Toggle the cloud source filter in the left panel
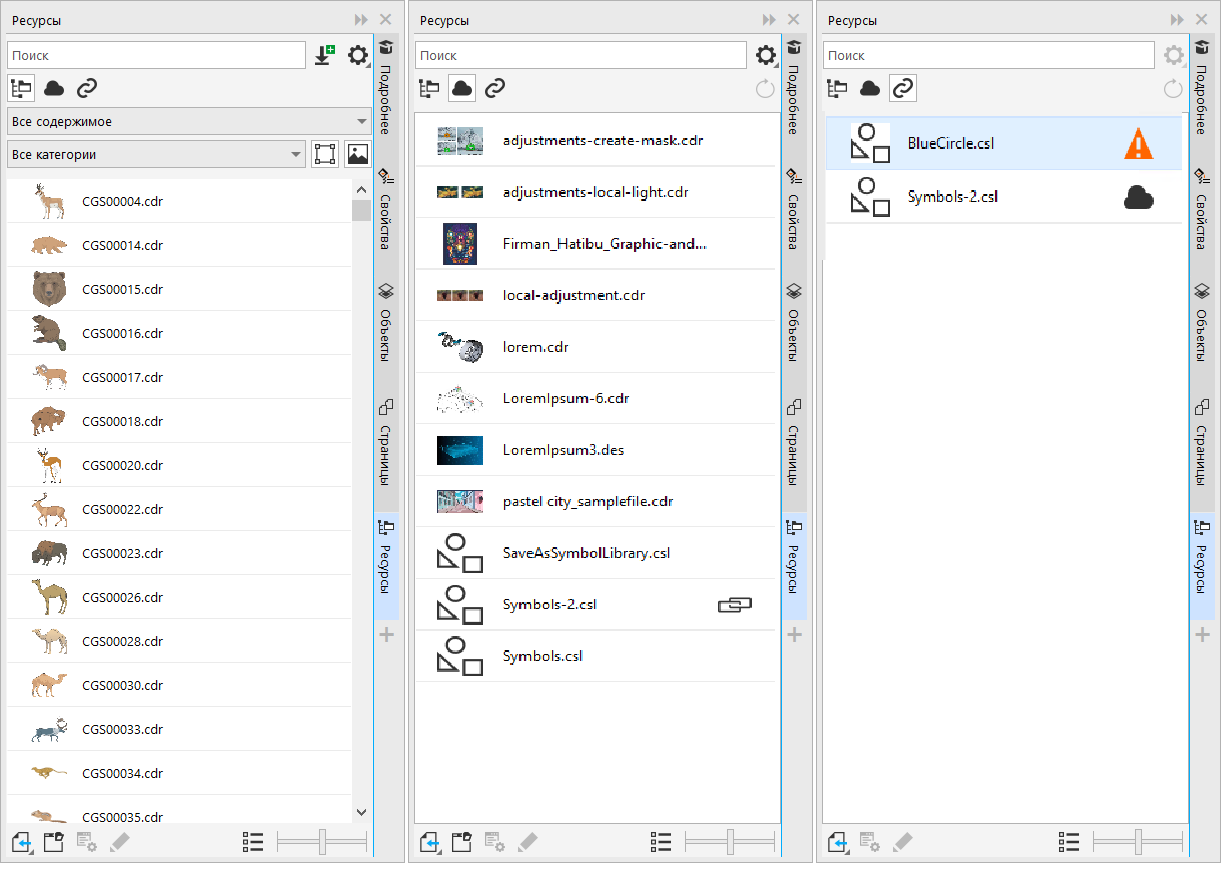1231x876 pixels. [54, 89]
